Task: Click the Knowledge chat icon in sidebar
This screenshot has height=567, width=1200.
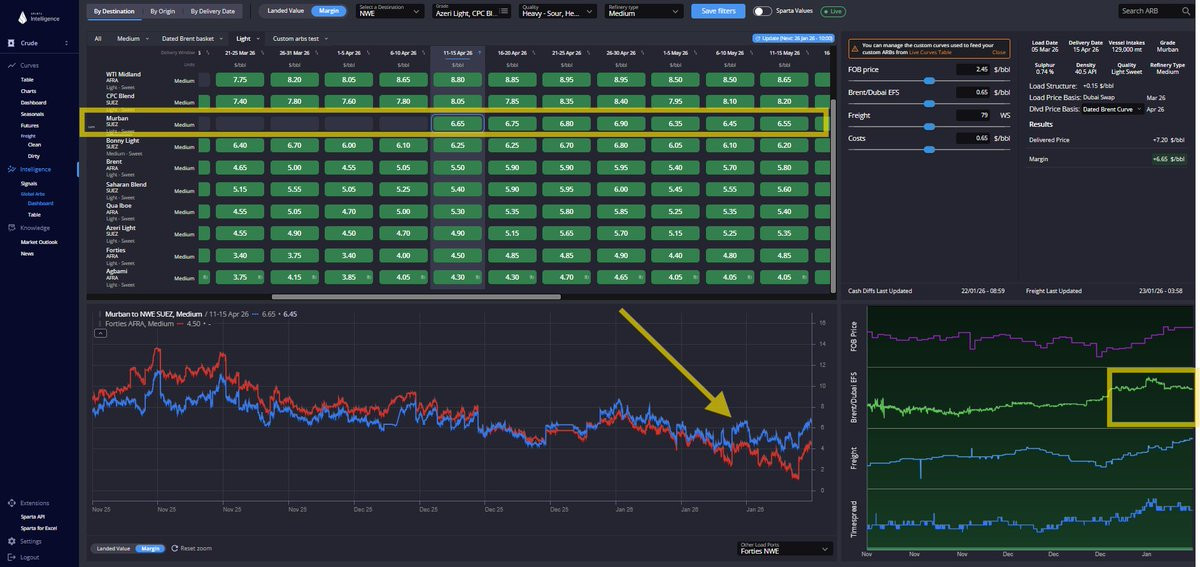Action: click(x=10, y=228)
